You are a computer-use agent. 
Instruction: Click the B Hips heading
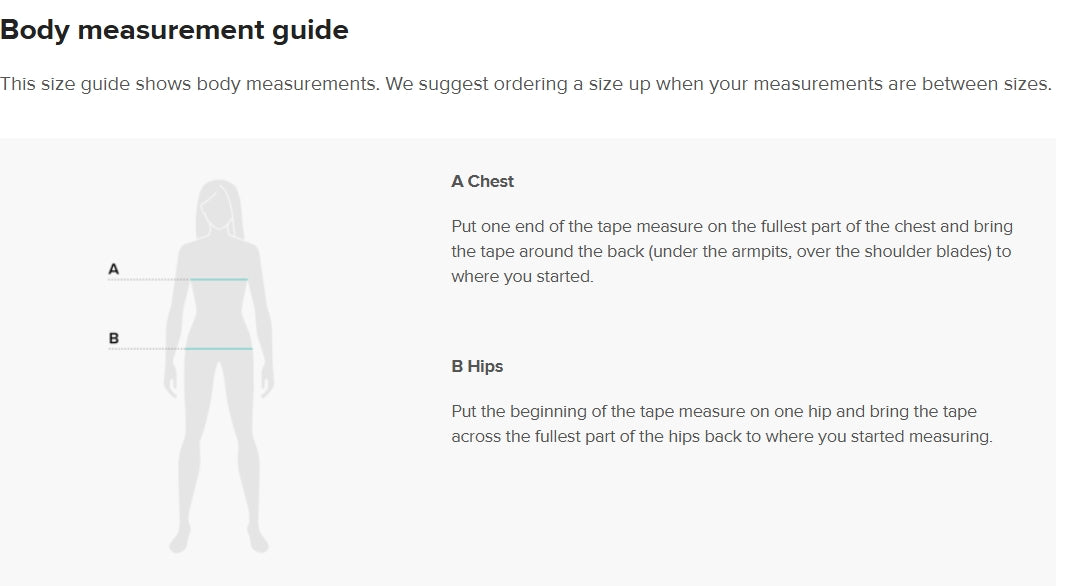[x=477, y=366]
